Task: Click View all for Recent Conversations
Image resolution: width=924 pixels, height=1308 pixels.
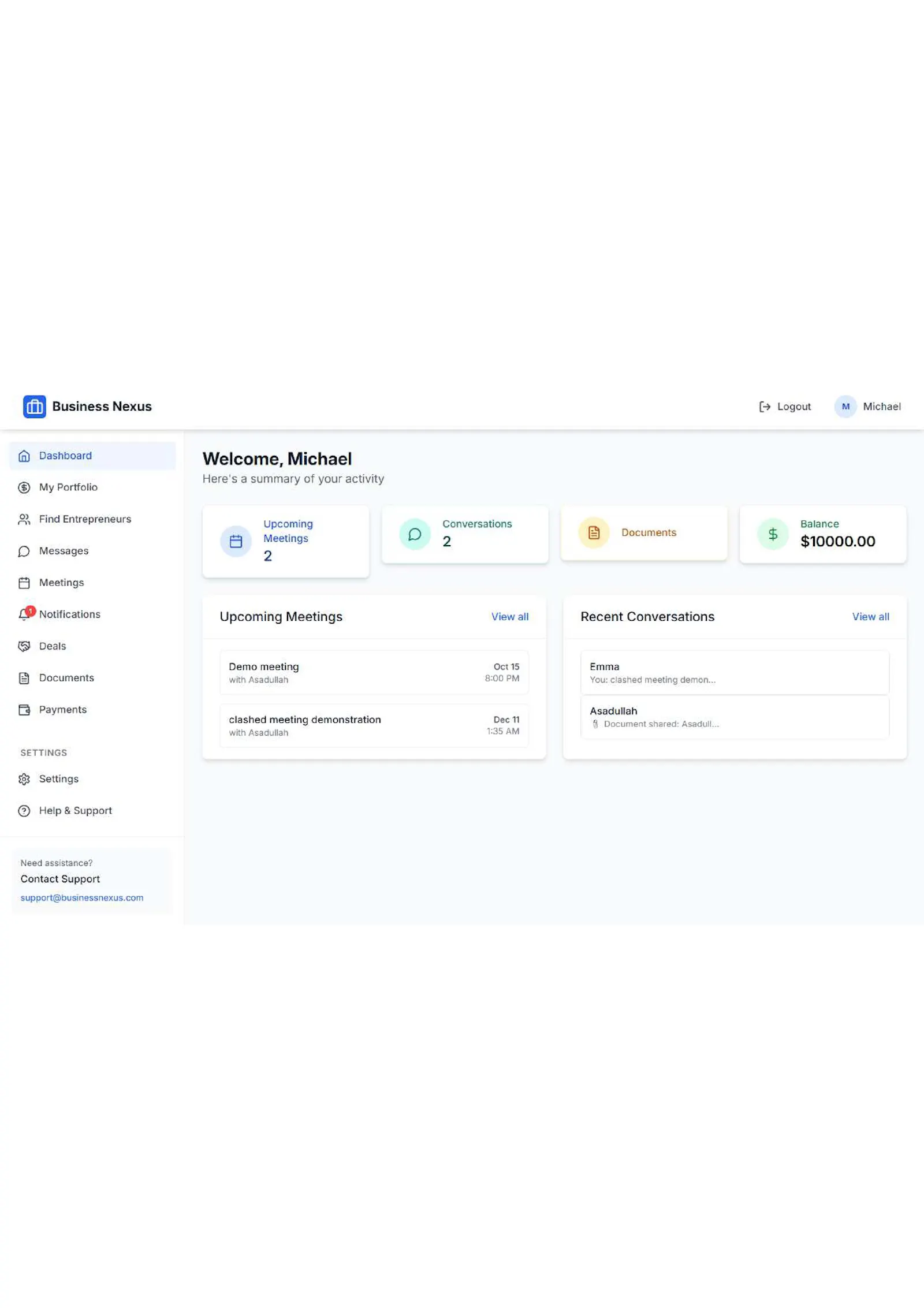Action: click(x=871, y=617)
